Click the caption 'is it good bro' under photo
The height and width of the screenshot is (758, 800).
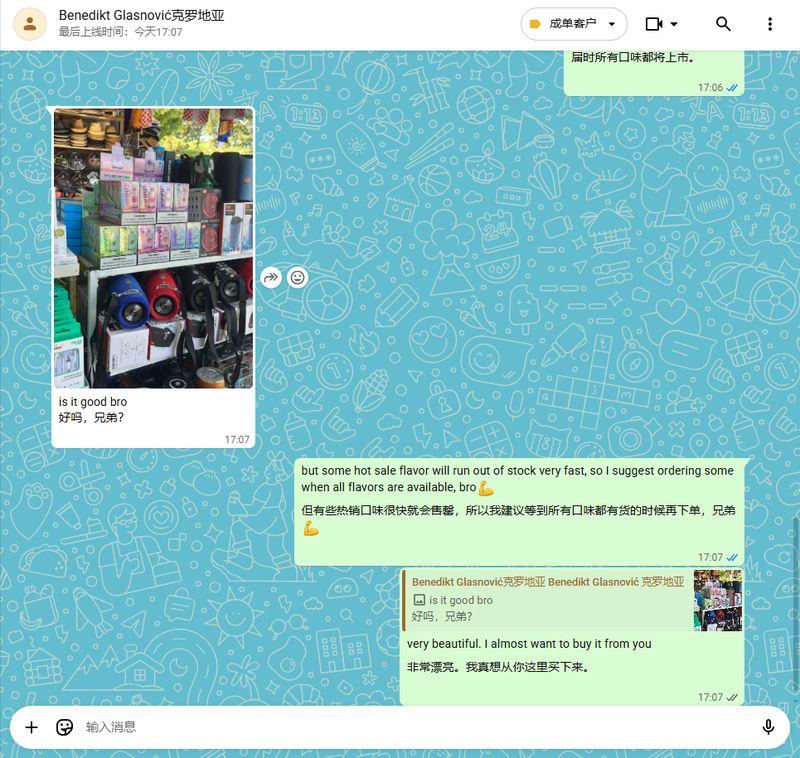(x=93, y=402)
